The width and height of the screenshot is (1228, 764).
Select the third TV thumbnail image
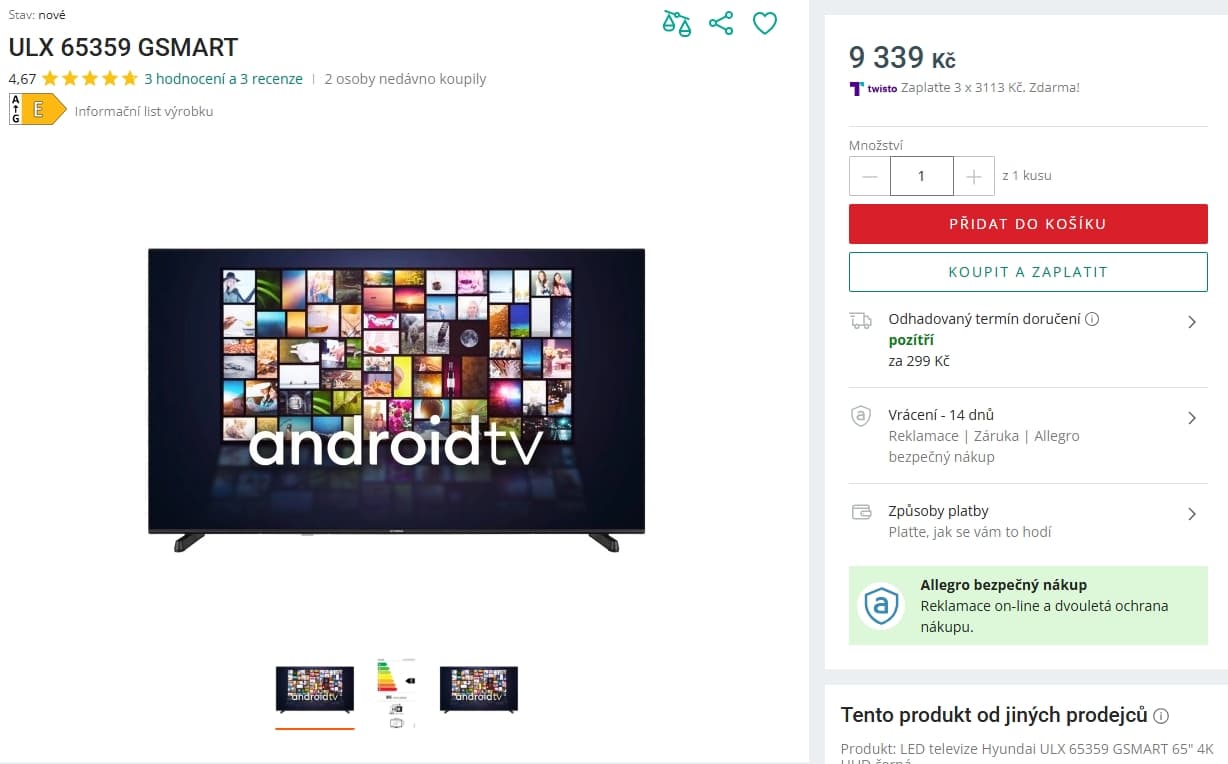[x=479, y=690]
